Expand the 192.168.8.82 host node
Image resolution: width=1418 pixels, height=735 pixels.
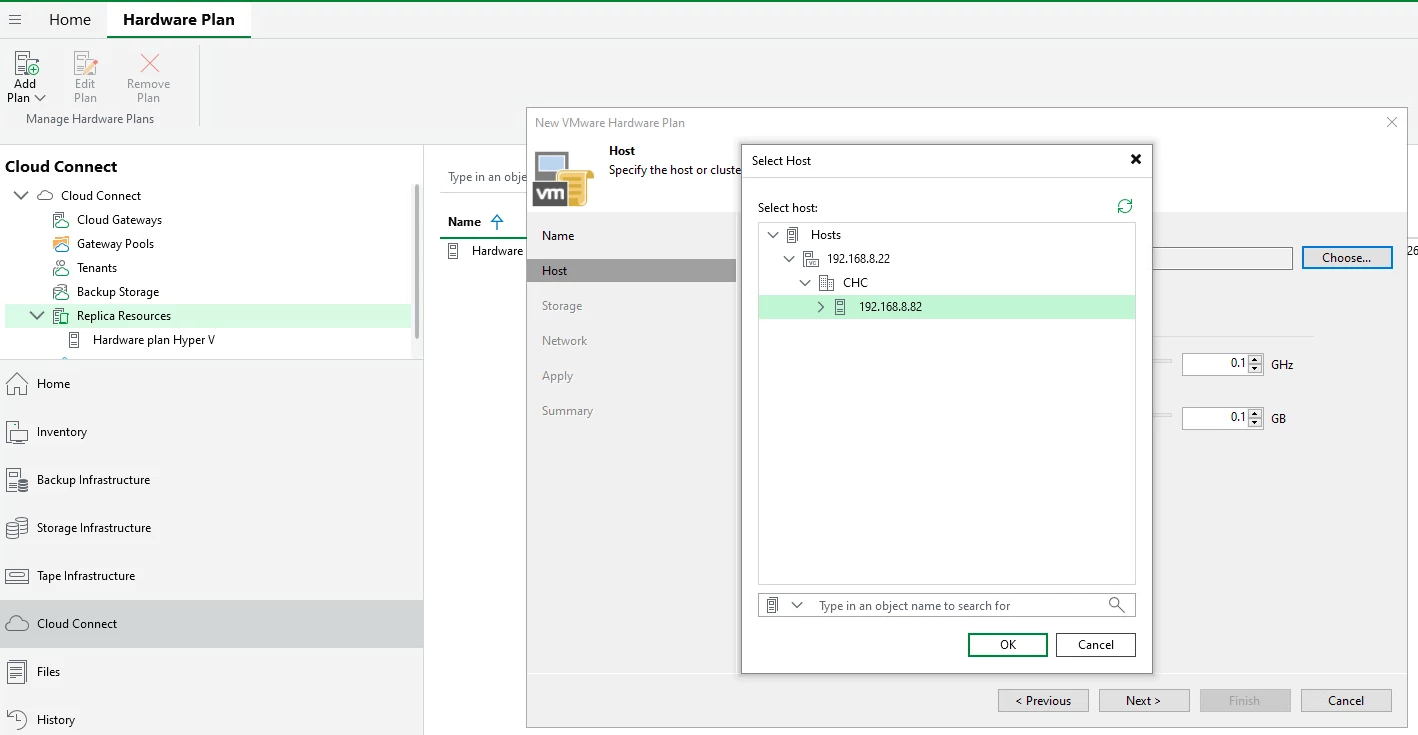coord(821,307)
